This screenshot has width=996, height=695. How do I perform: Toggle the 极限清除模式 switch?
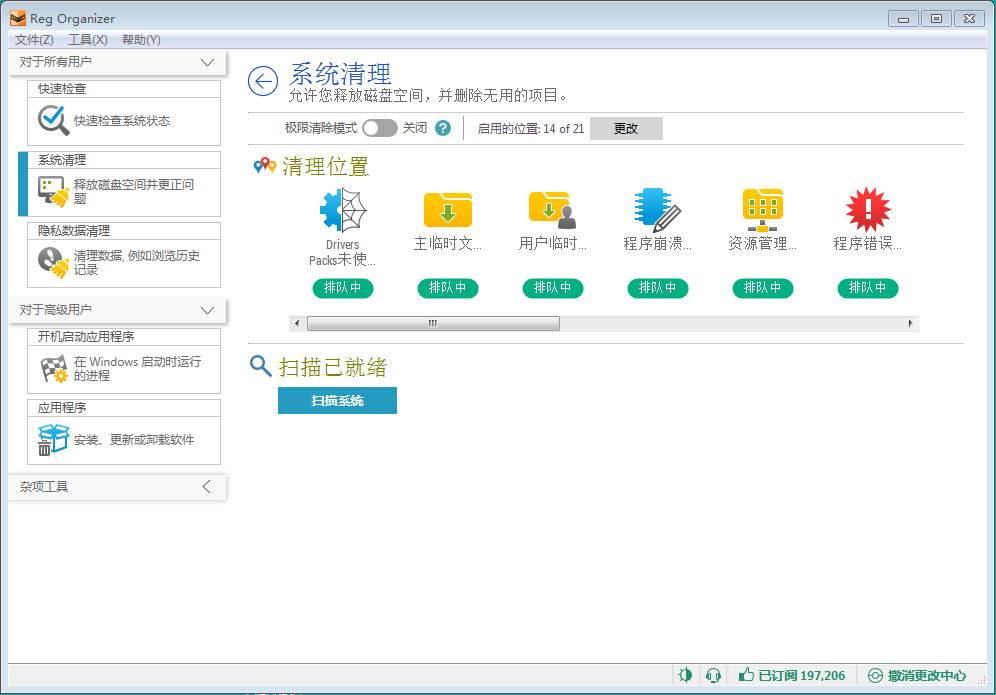[x=379, y=128]
